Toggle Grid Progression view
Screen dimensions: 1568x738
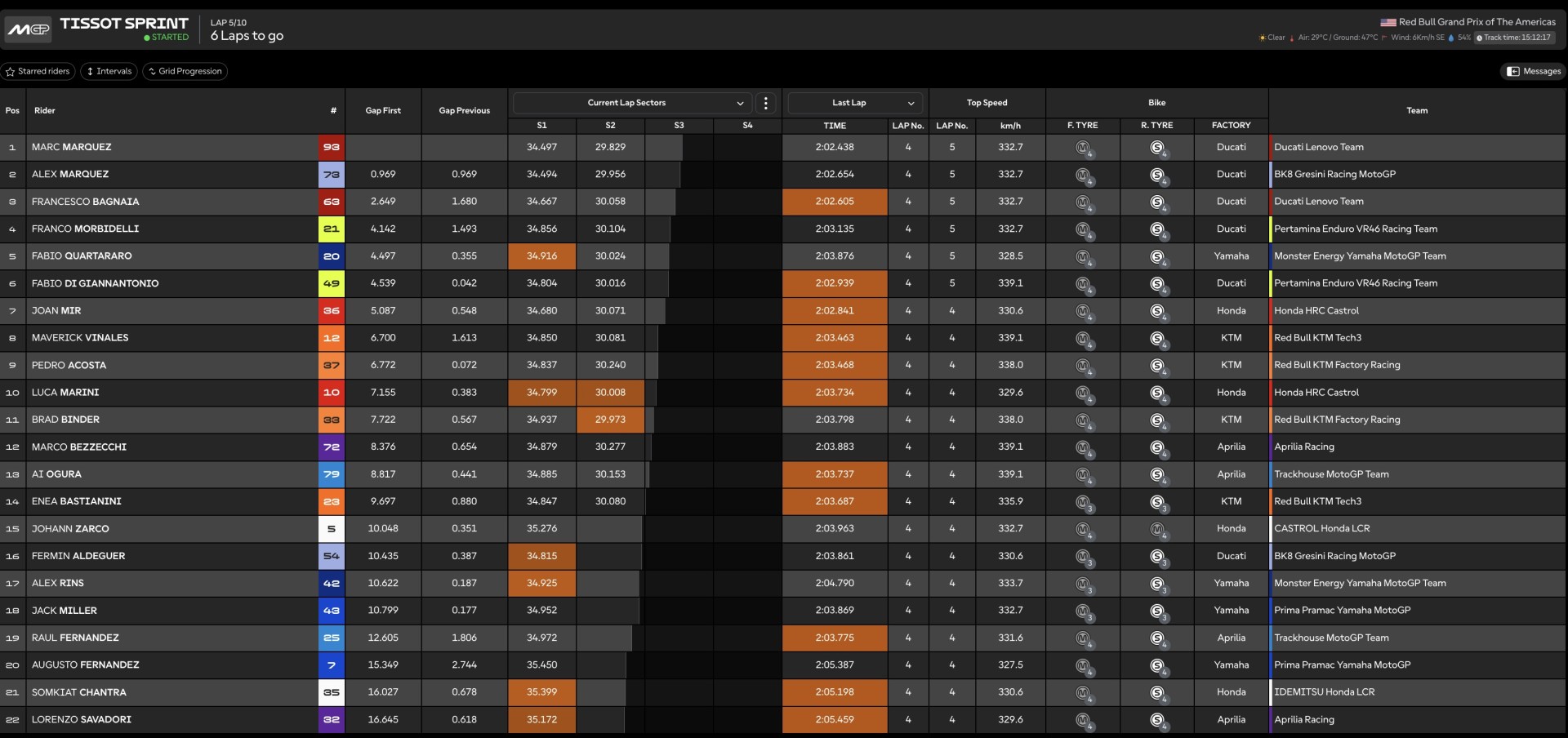(x=185, y=72)
